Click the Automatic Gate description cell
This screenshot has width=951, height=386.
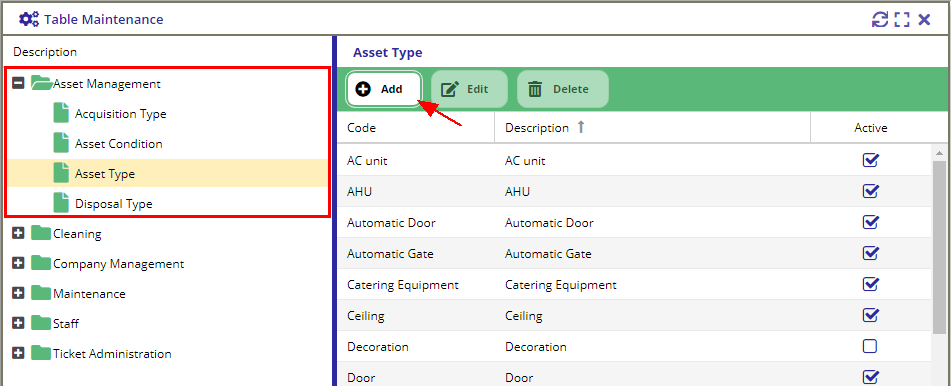653,253
